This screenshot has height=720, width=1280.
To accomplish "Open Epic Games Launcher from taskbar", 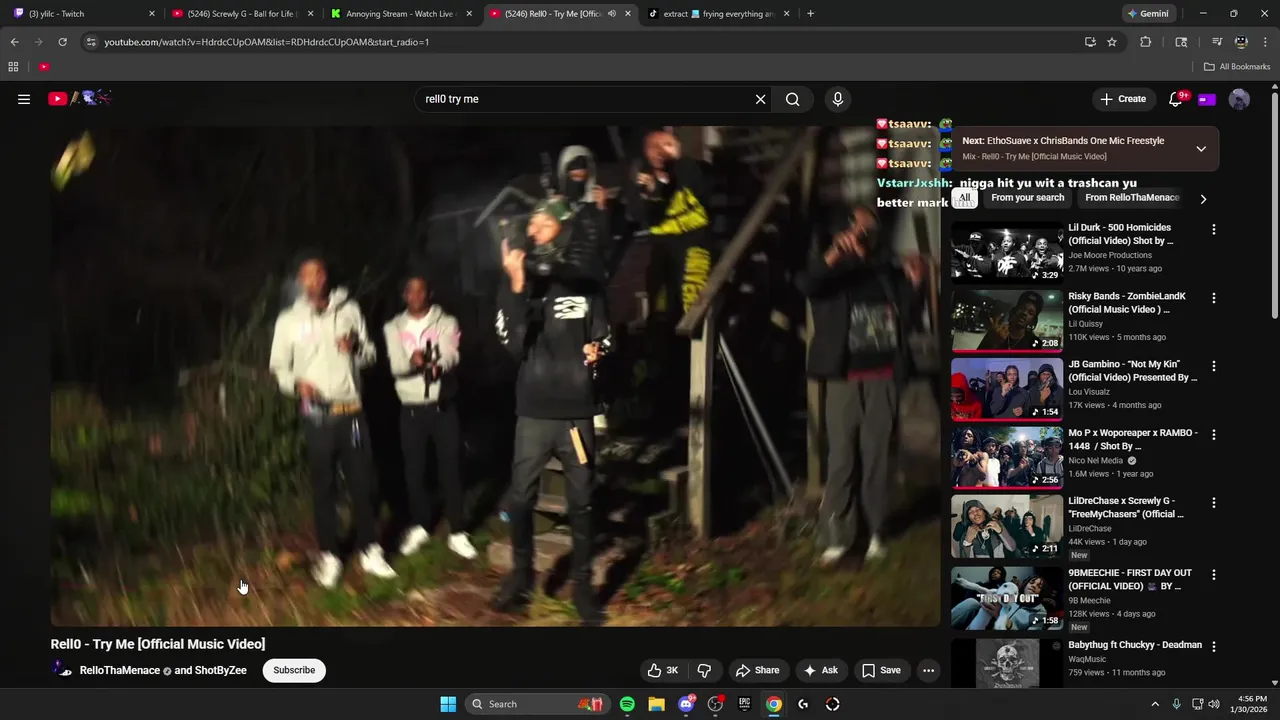I will click(x=744, y=704).
